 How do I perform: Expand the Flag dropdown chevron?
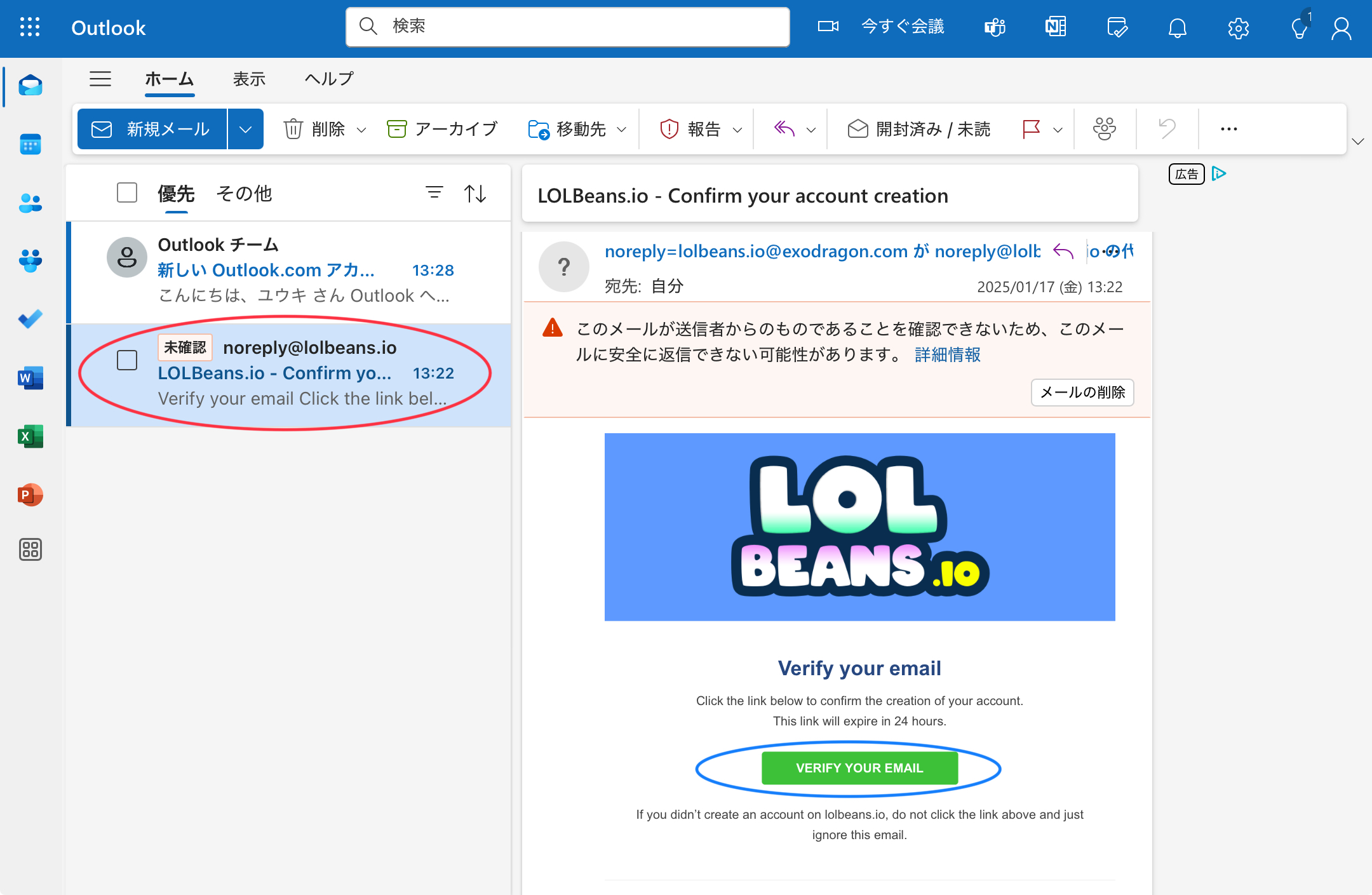(1058, 130)
